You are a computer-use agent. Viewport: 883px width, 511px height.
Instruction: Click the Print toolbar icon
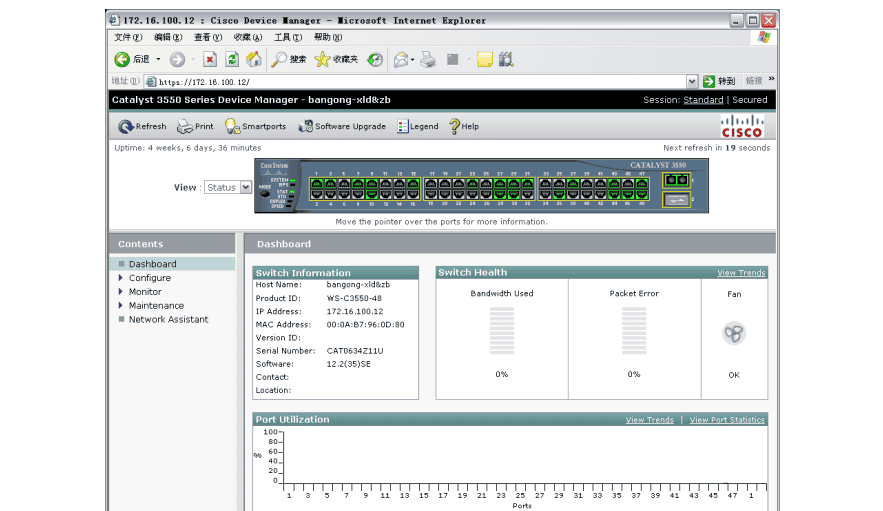(185, 127)
